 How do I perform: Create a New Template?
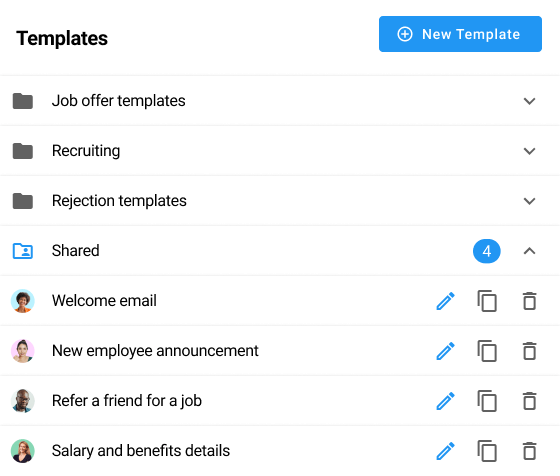pos(460,34)
